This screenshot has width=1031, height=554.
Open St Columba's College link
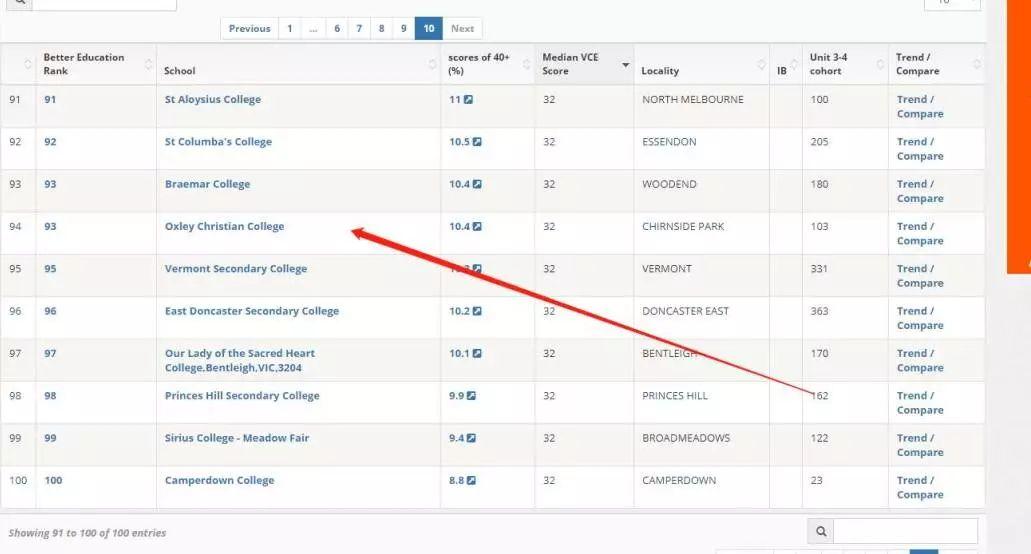click(218, 141)
